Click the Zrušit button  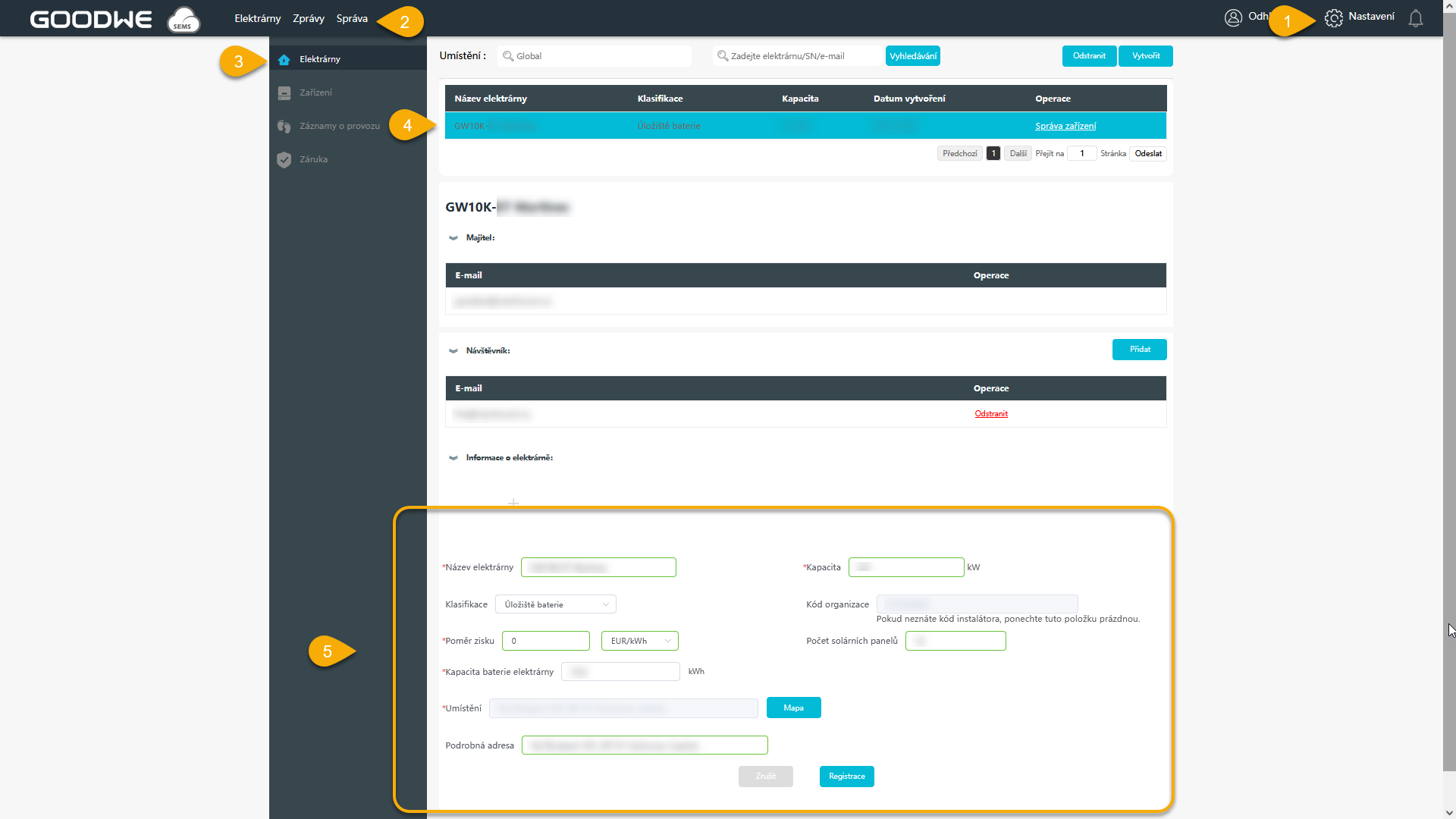coord(766,777)
